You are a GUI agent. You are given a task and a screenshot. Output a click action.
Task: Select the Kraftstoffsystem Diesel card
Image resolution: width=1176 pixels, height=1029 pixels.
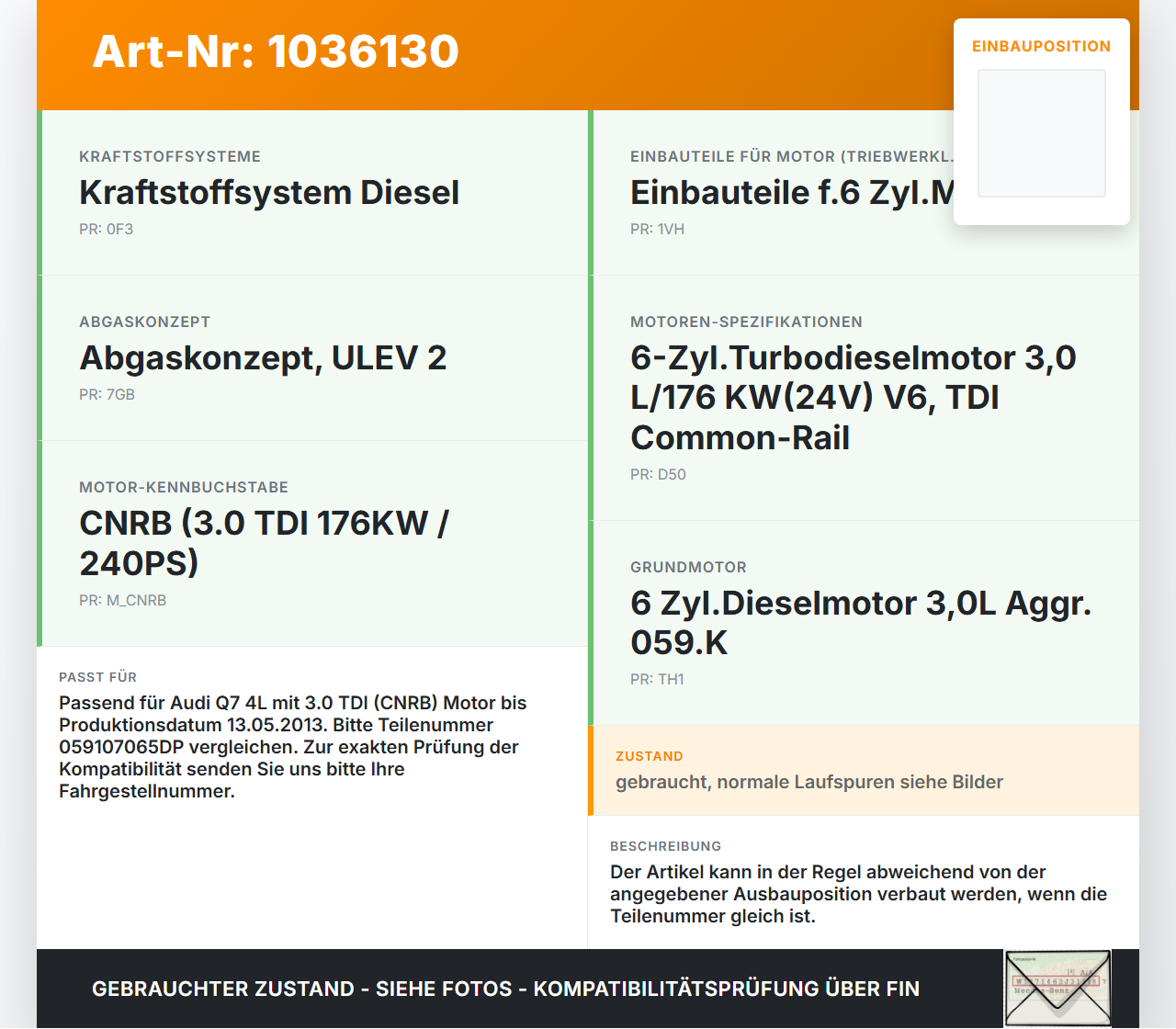click(312, 193)
